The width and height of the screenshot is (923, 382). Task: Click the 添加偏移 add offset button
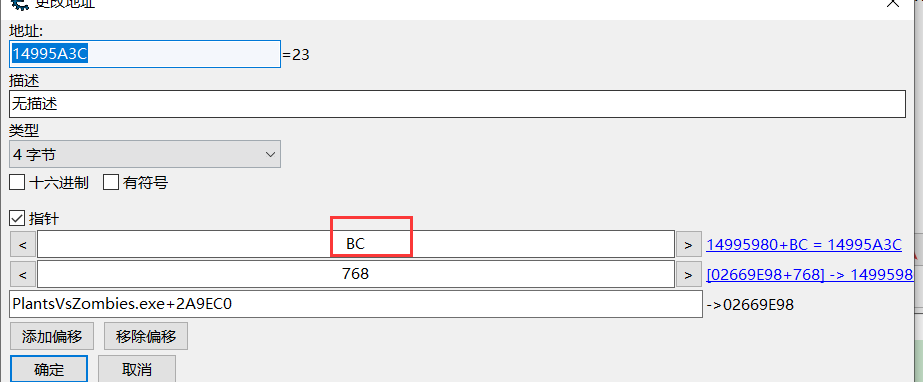click(52, 337)
